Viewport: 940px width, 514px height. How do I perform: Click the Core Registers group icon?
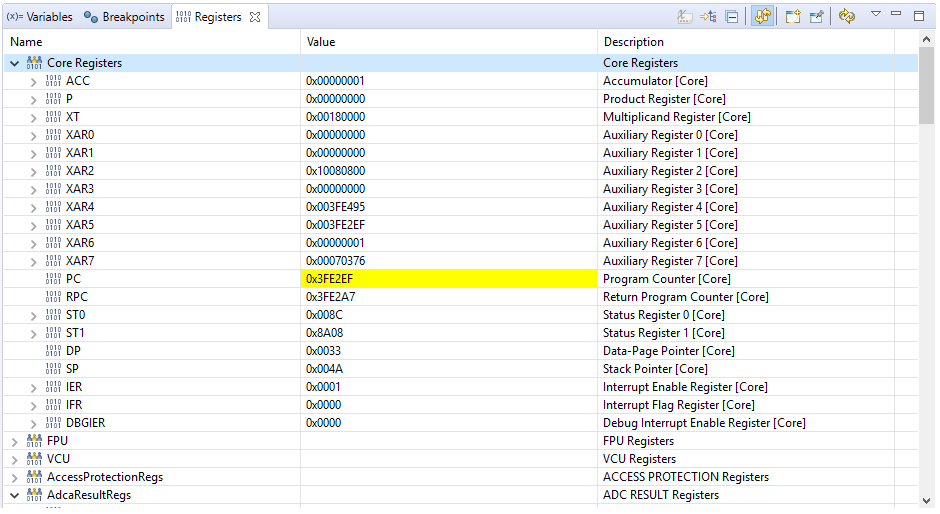pyautogui.click(x=34, y=63)
